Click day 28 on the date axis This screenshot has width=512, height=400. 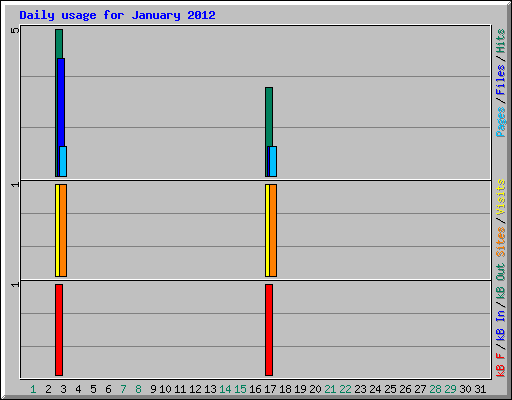(435, 389)
